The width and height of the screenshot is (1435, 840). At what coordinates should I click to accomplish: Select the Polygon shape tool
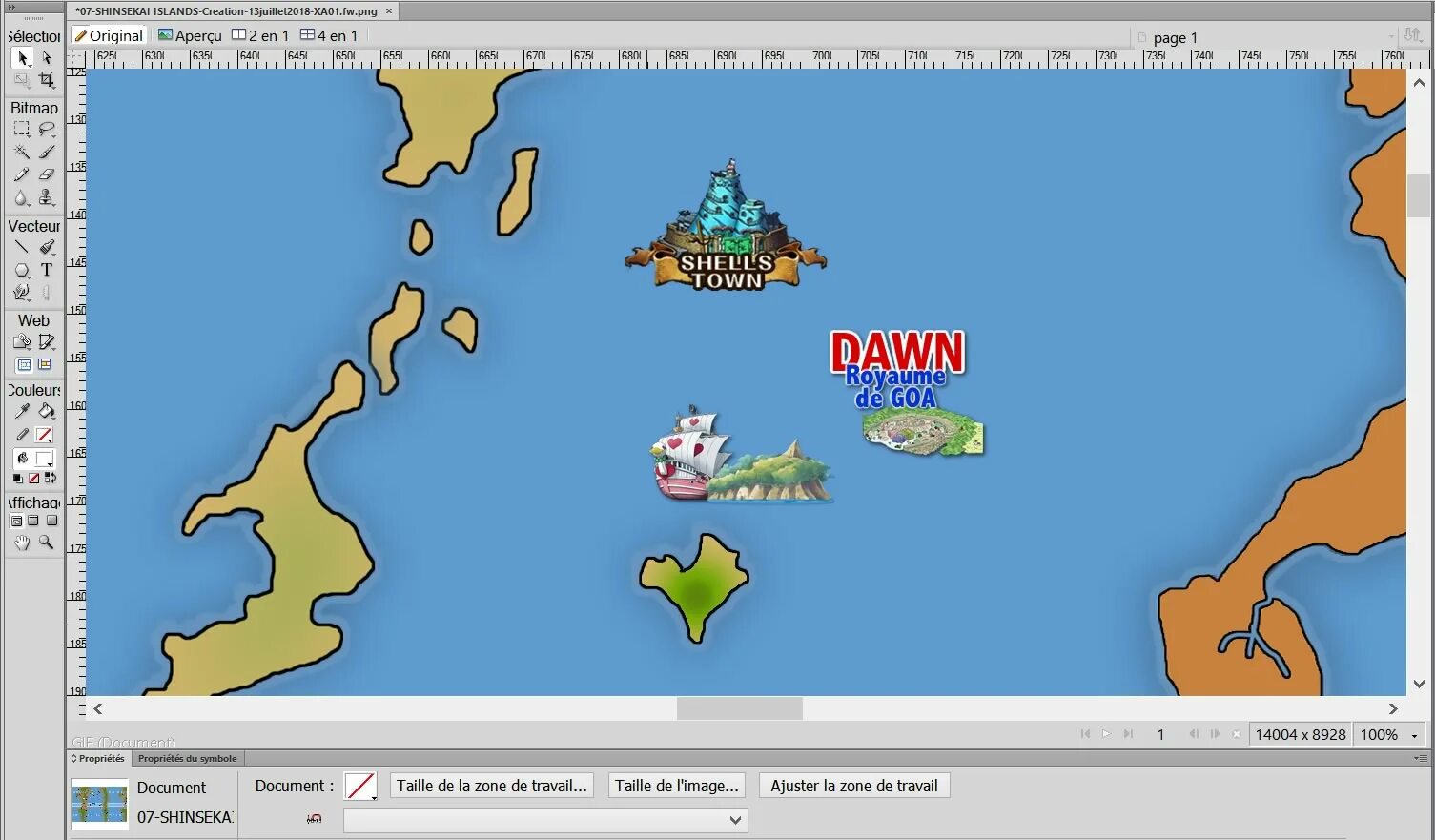pyautogui.click(x=22, y=270)
